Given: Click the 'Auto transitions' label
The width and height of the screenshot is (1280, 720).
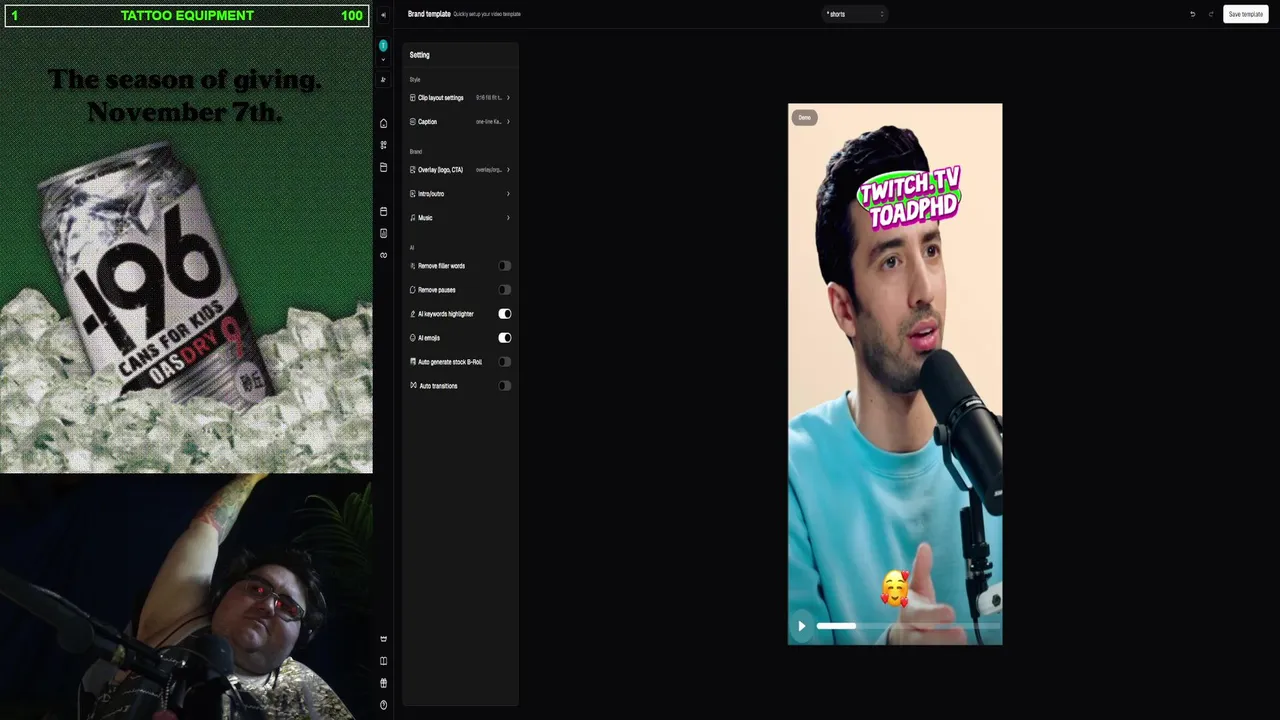Looking at the screenshot, I should point(438,386).
